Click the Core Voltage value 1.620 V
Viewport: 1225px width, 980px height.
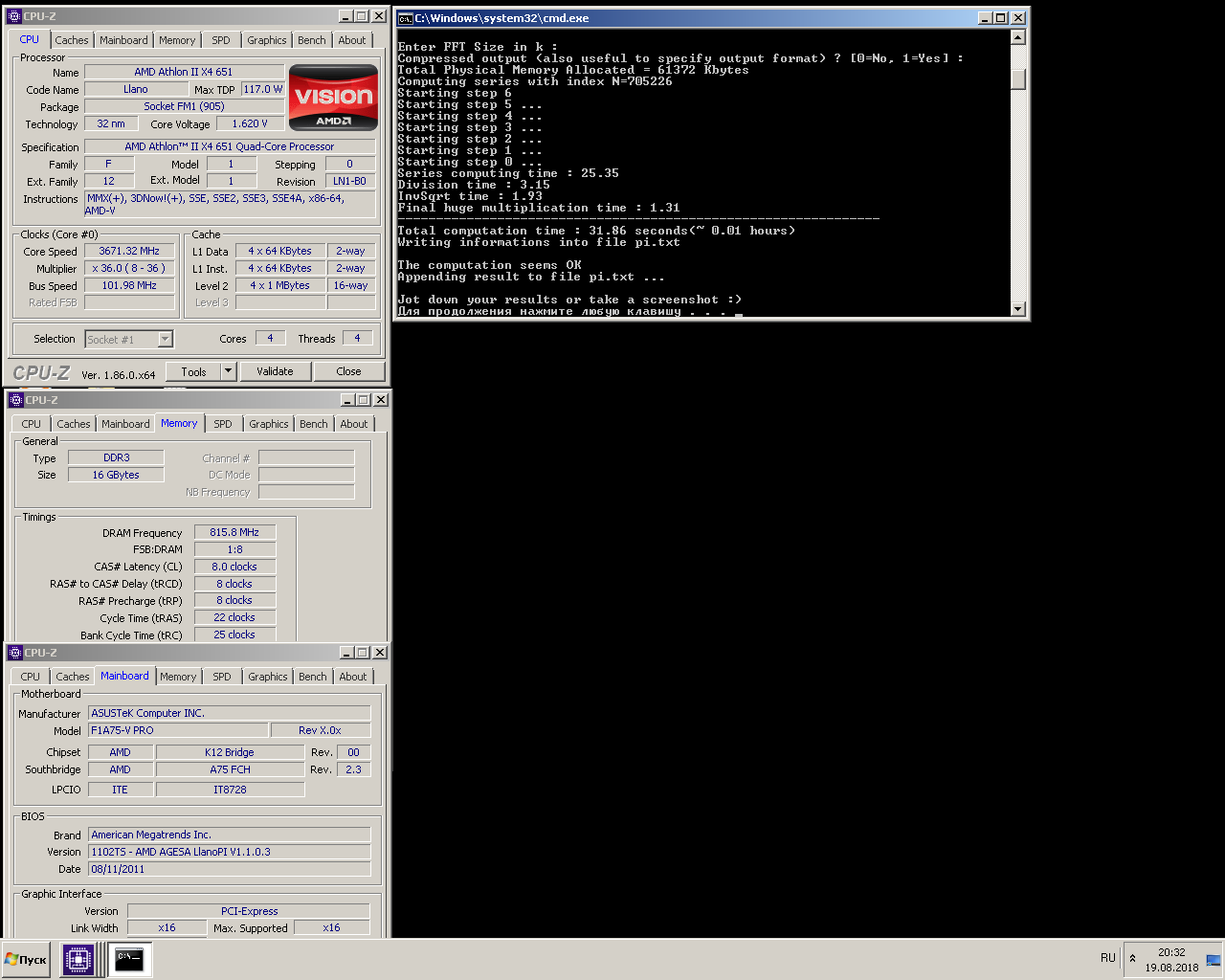250,123
